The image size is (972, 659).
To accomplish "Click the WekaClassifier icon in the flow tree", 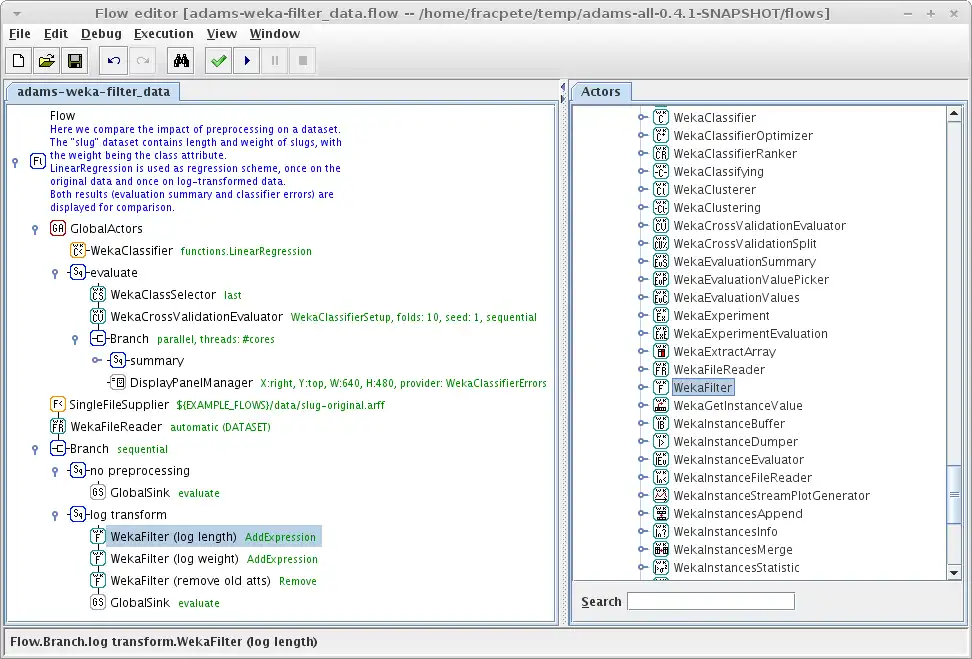I will (77, 250).
